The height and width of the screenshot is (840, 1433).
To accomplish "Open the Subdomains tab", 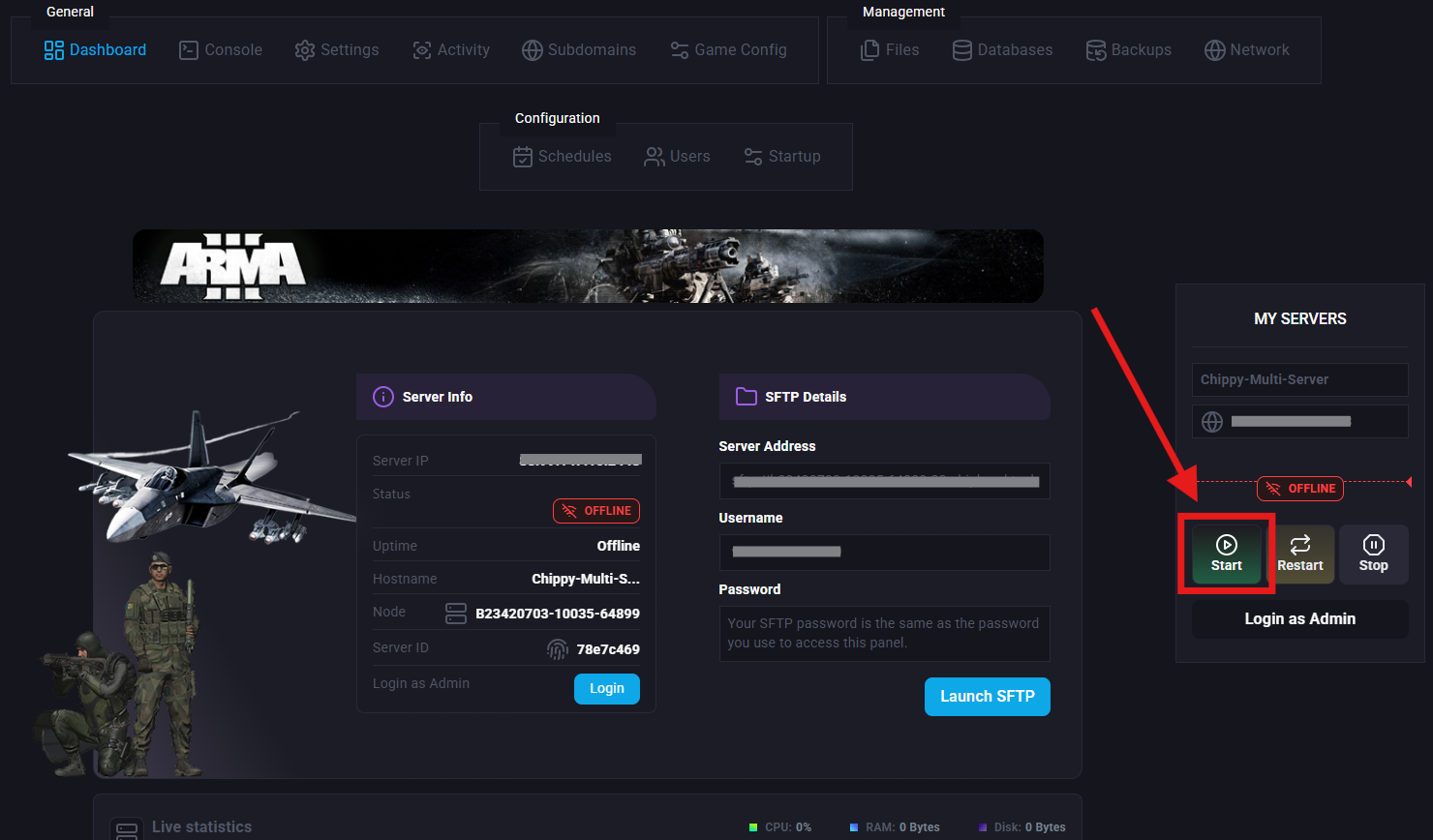I will [x=579, y=50].
